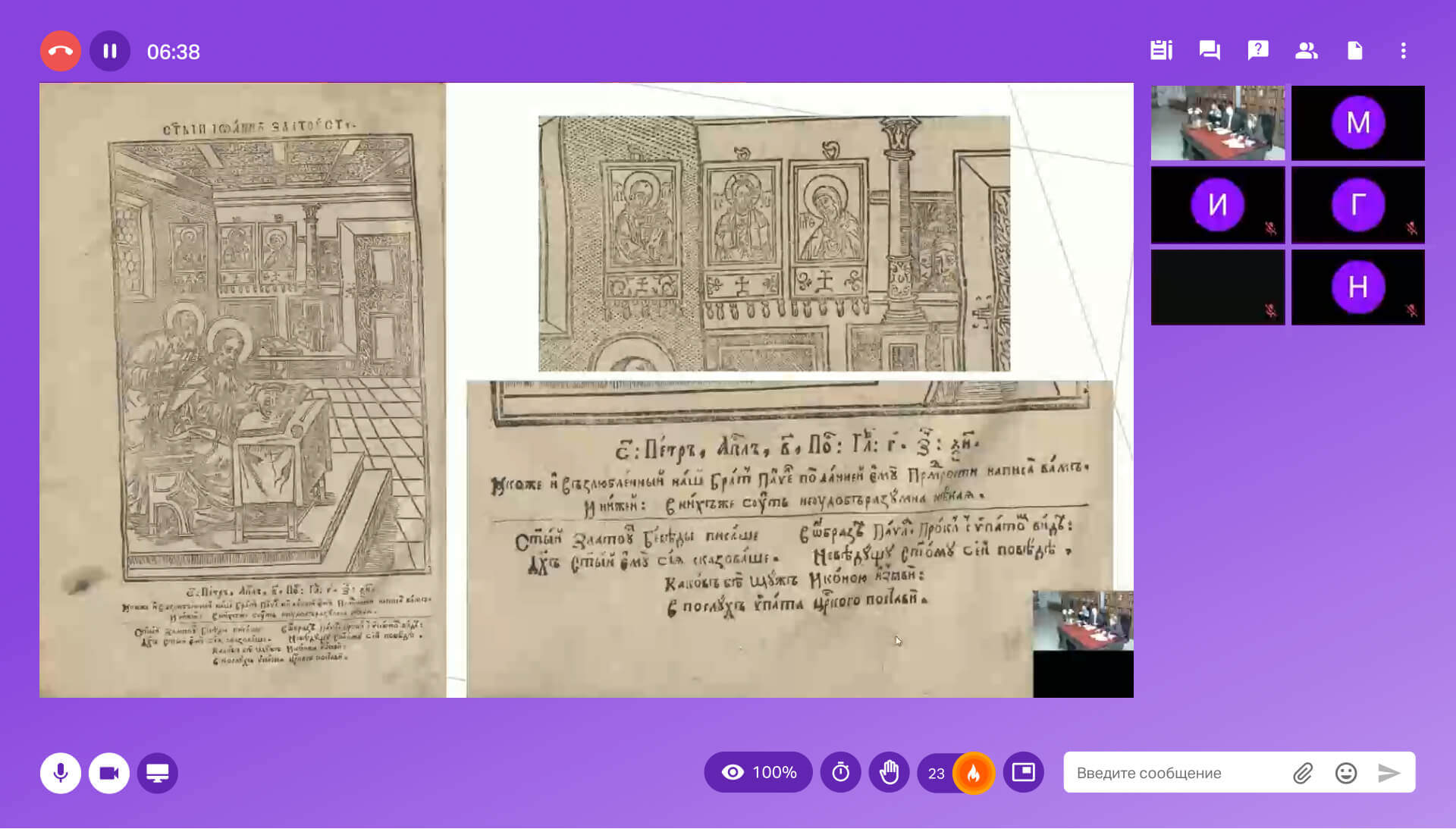Image resolution: width=1456 pixels, height=829 pixels.
Task: Open the polls list icon
Action: point(1161,51)
